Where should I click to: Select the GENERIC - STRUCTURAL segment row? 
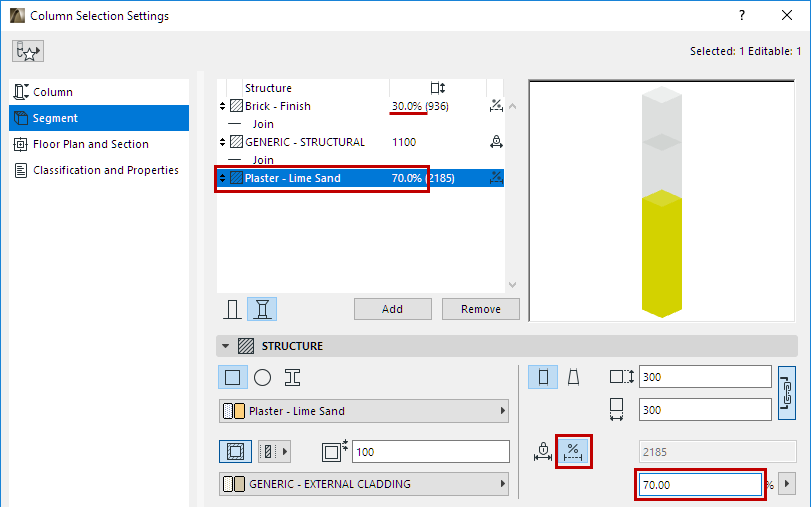[361, 142]
